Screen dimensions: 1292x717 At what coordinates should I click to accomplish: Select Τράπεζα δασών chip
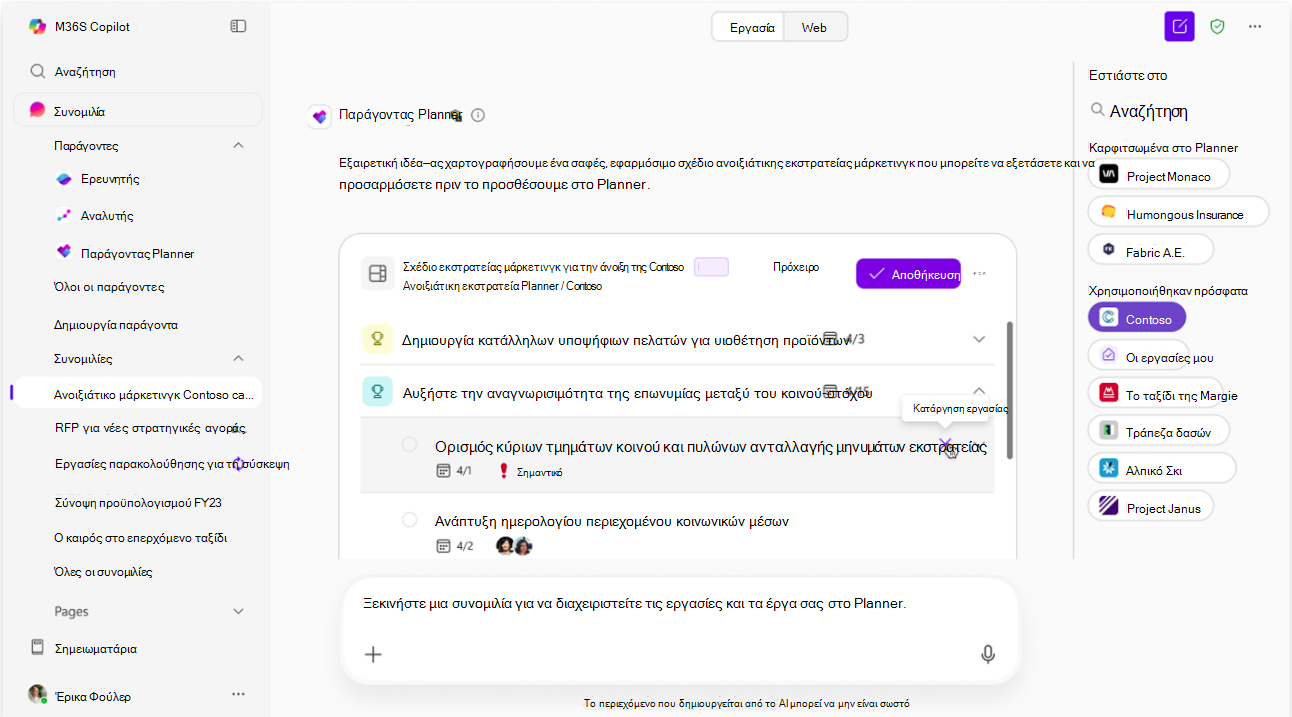[x=1159, y=431]
